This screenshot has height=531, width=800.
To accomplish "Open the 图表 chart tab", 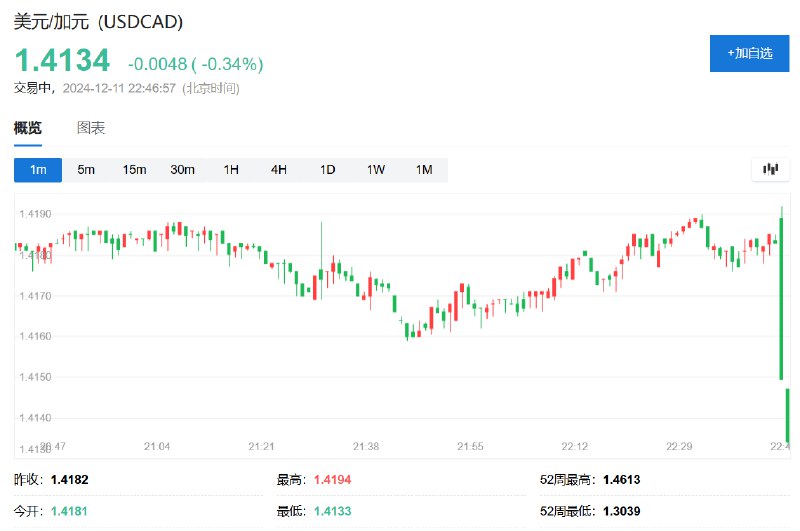I will point(91,128).
